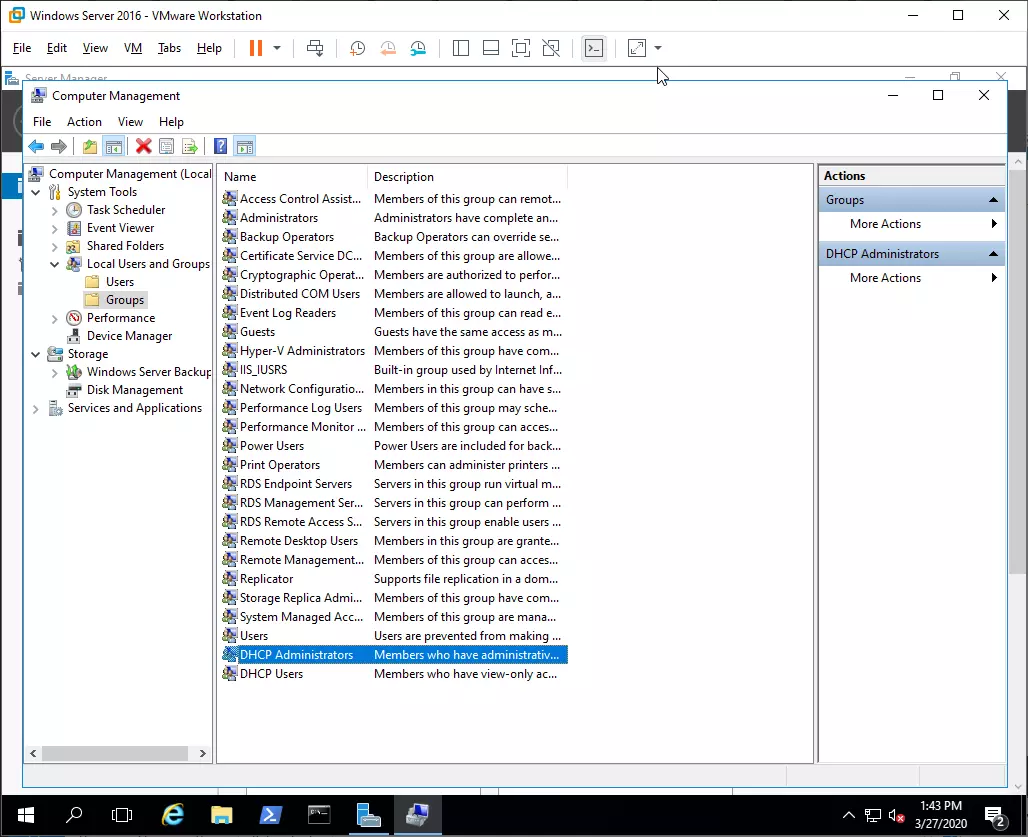Expand Event Viewer tree node

pos(54,229)
